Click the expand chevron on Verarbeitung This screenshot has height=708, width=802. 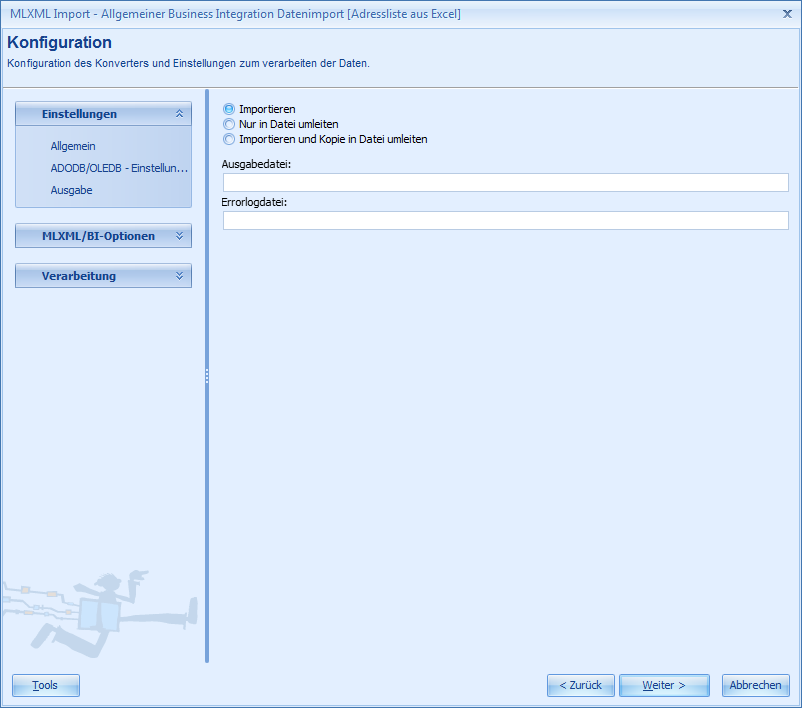point(181,275)
